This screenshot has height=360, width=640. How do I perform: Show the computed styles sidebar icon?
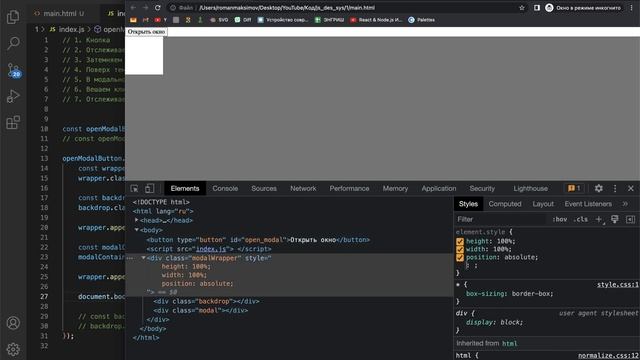pyautogui.click(x=631, y=219)
